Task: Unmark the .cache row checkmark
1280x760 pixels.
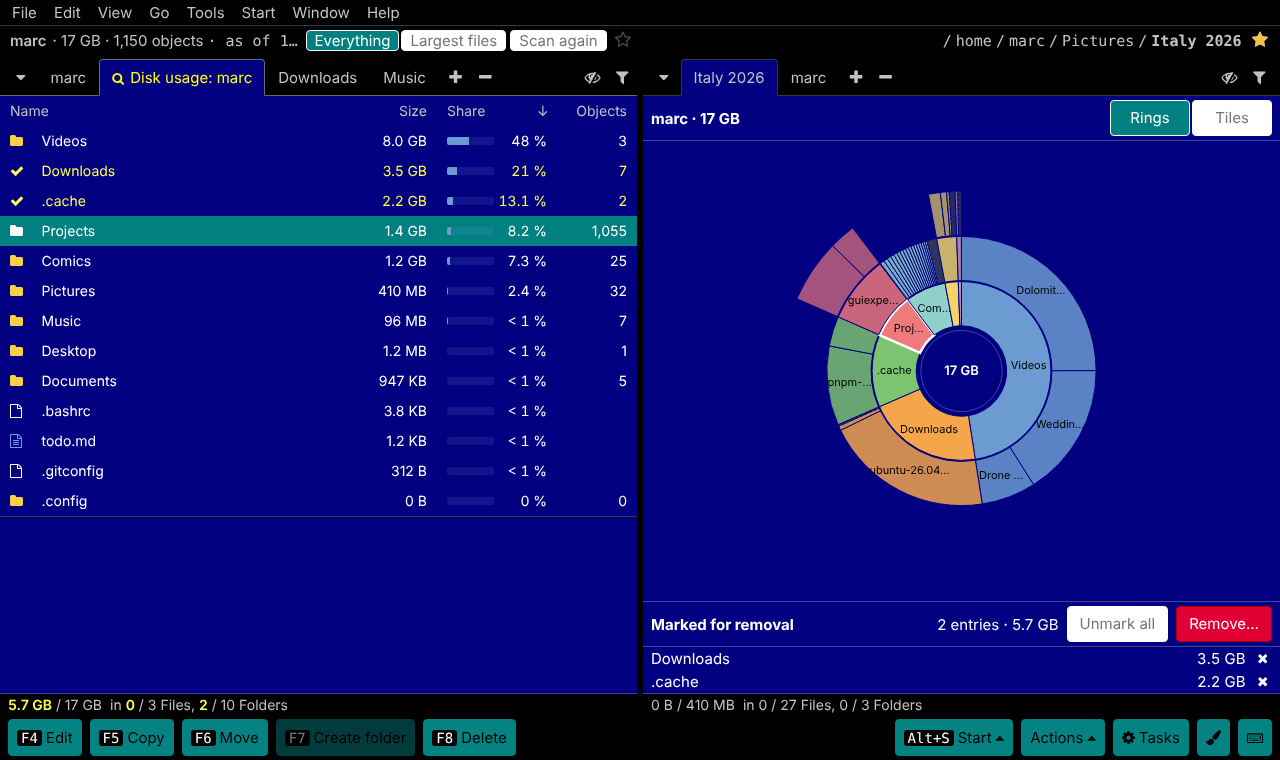Action: click(16, 201)
